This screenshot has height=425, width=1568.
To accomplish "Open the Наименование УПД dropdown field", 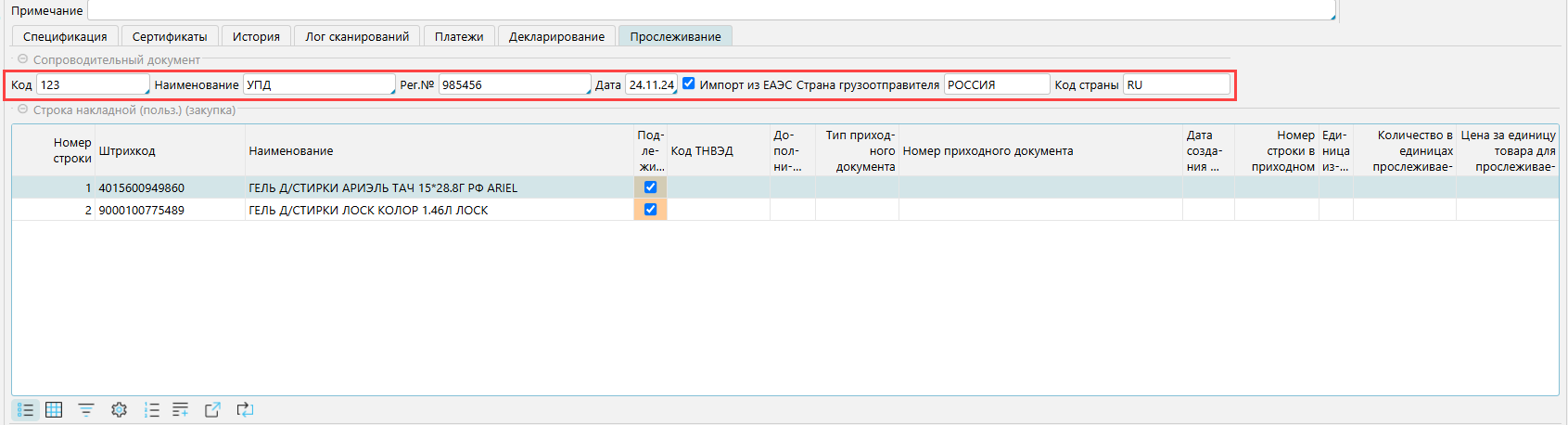I will (x=318, y=84).
